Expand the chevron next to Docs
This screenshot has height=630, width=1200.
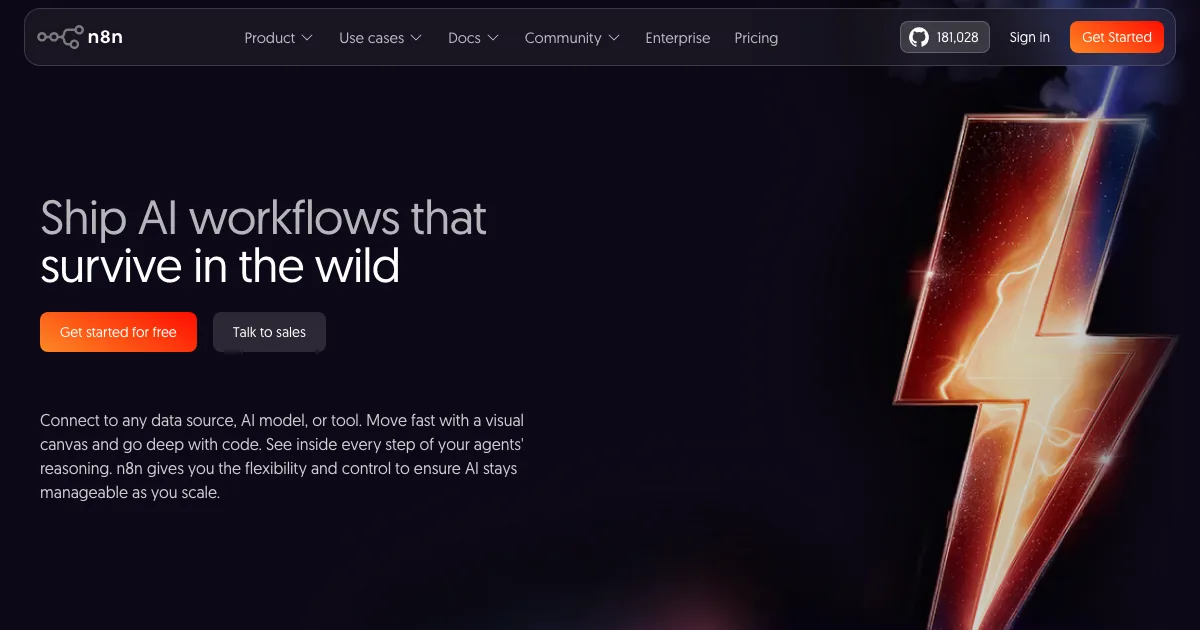point(492,38)
